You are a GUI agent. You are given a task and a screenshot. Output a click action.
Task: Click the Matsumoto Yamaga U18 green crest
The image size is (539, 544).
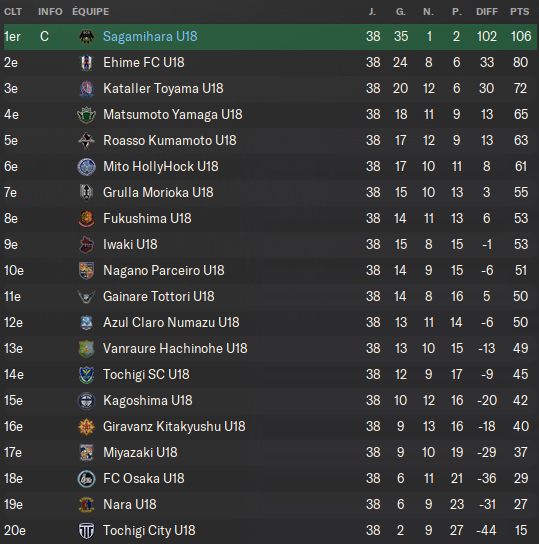coord(86,114)
